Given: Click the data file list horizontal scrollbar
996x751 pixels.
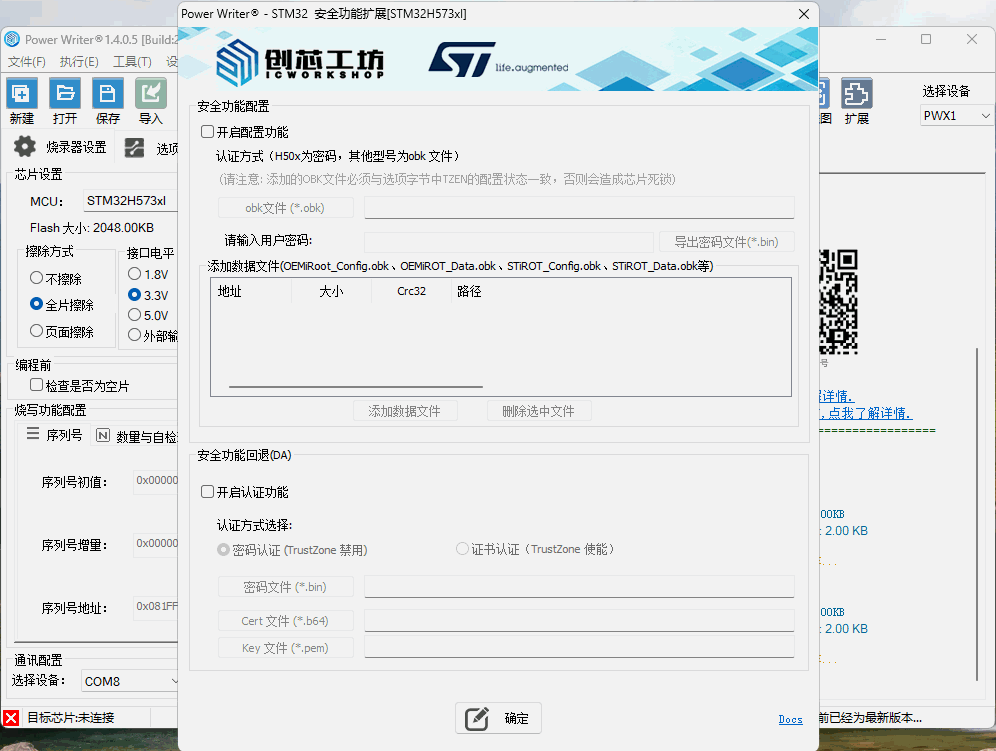Looking at the screenshot, I should coord(355,386).
